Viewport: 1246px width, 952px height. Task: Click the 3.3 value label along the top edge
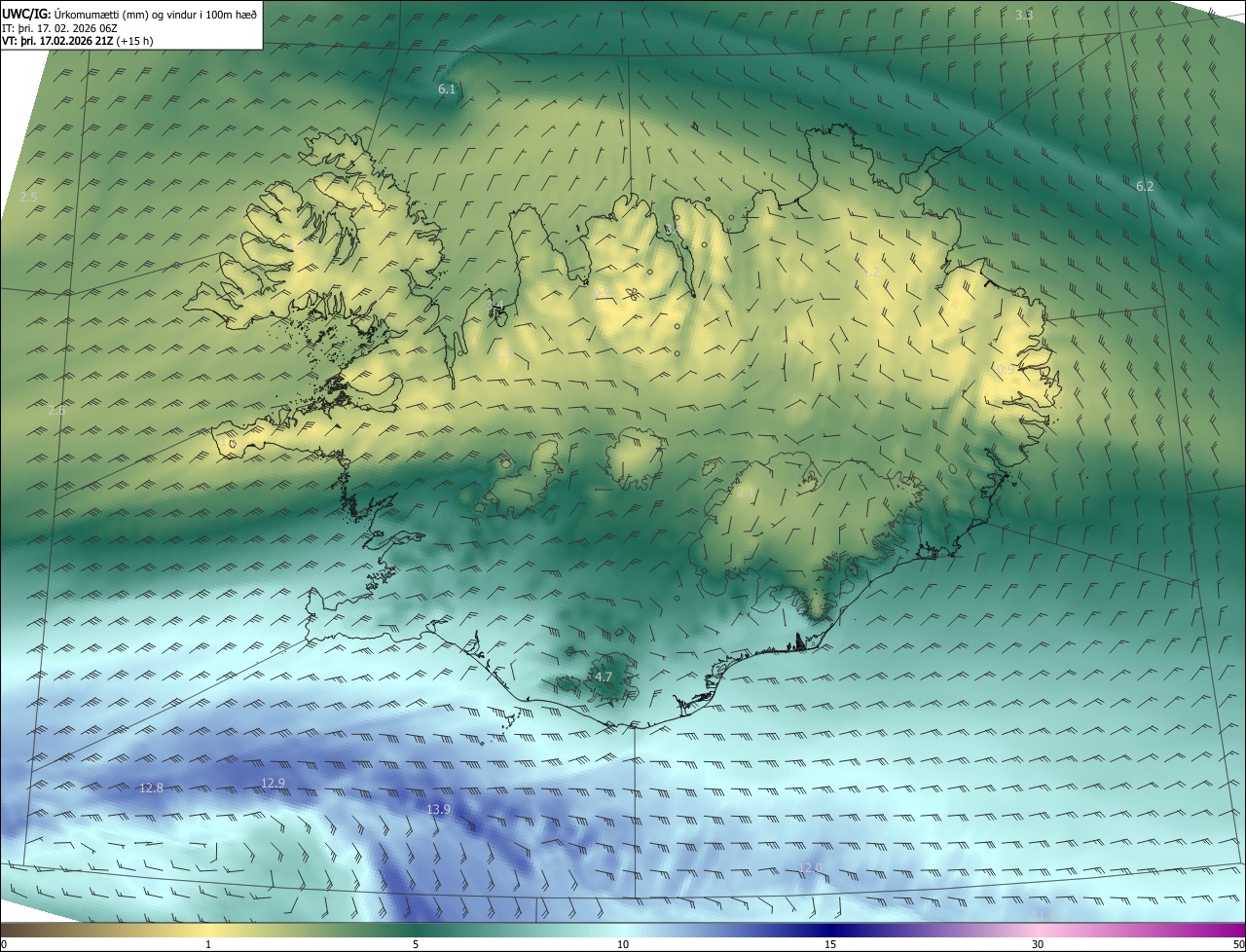(1023, 15)
